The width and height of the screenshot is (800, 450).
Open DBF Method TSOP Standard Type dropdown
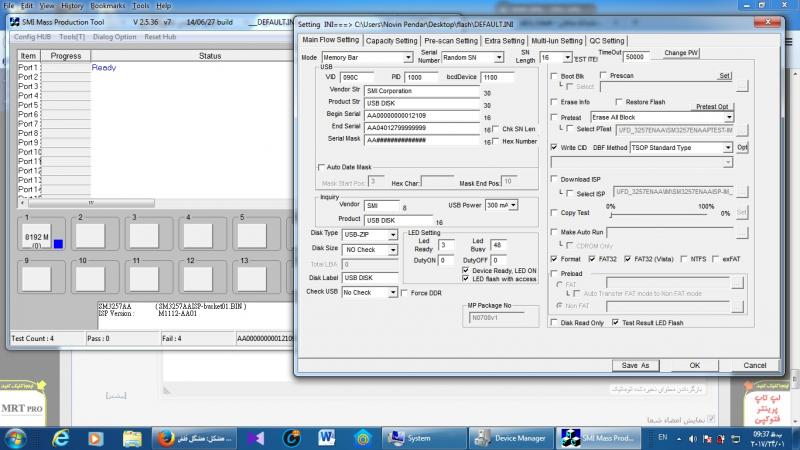[728, 148]
